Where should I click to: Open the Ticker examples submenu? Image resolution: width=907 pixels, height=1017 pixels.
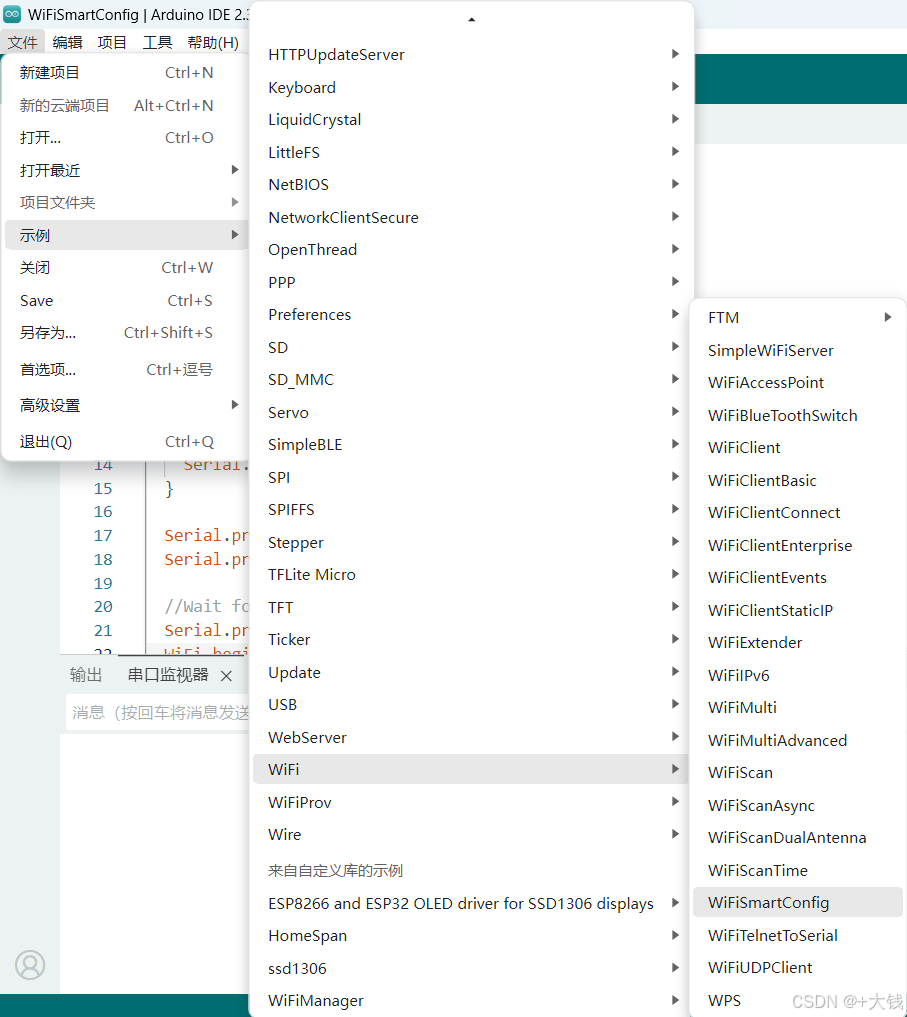(472, 640)
